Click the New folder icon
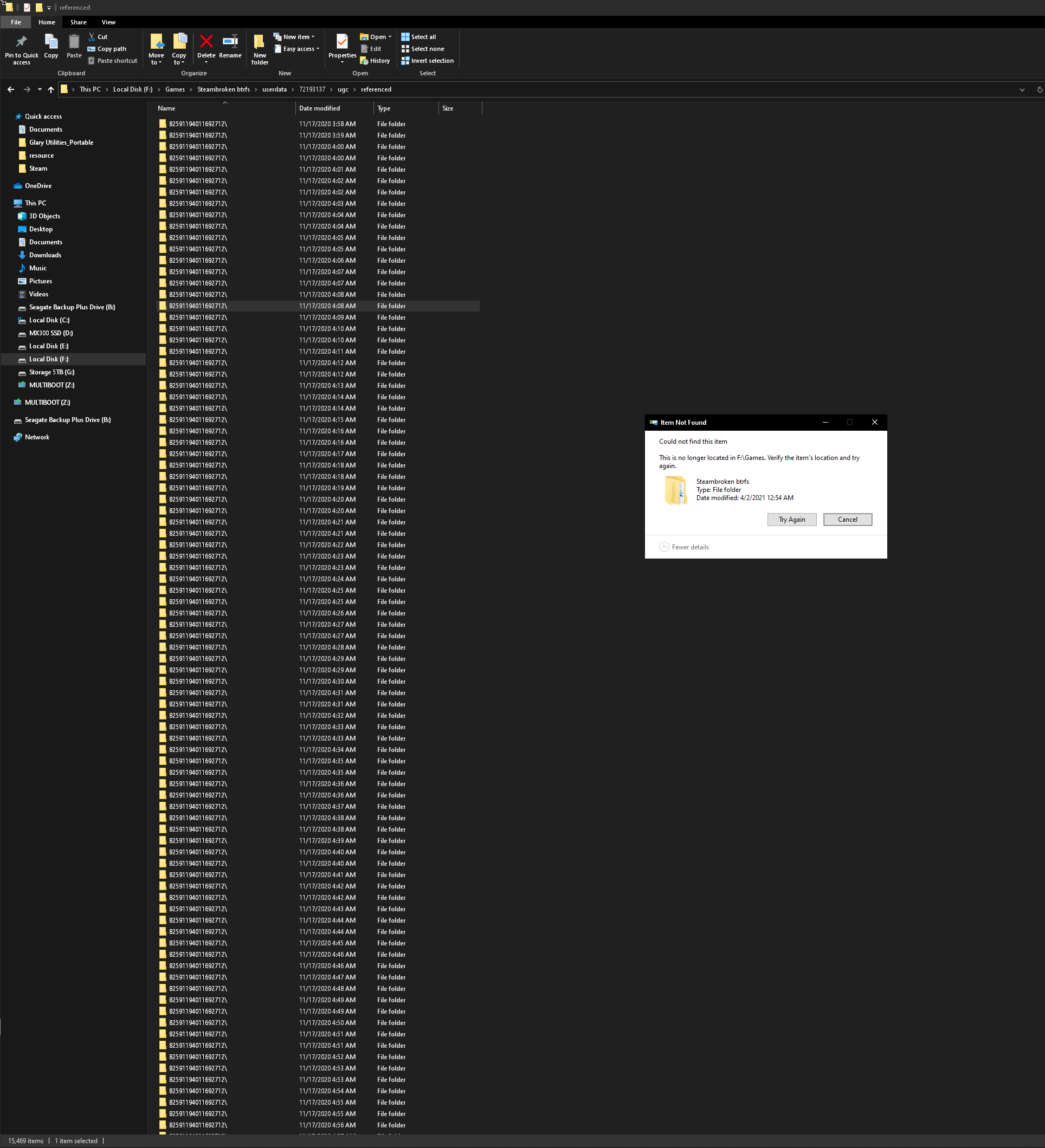The width and height of the screenshot is (1045, 1148). point(259,48)
